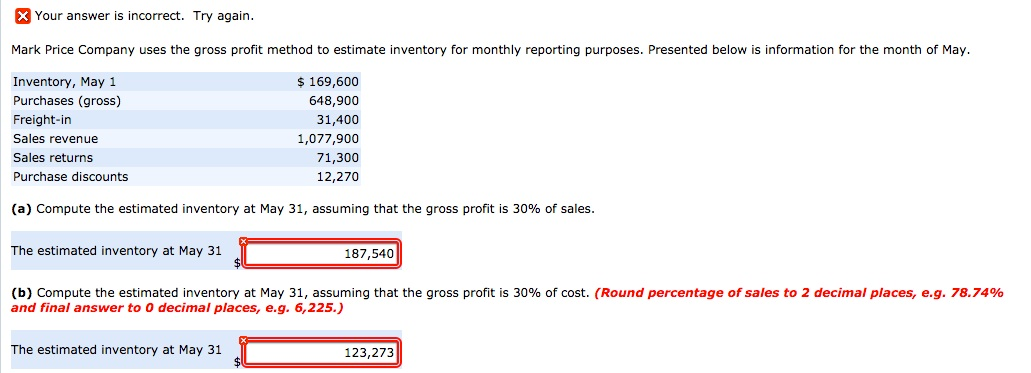1031x373 pixels.
Task: Click the 648,900 purchases value
Action: 334,101
